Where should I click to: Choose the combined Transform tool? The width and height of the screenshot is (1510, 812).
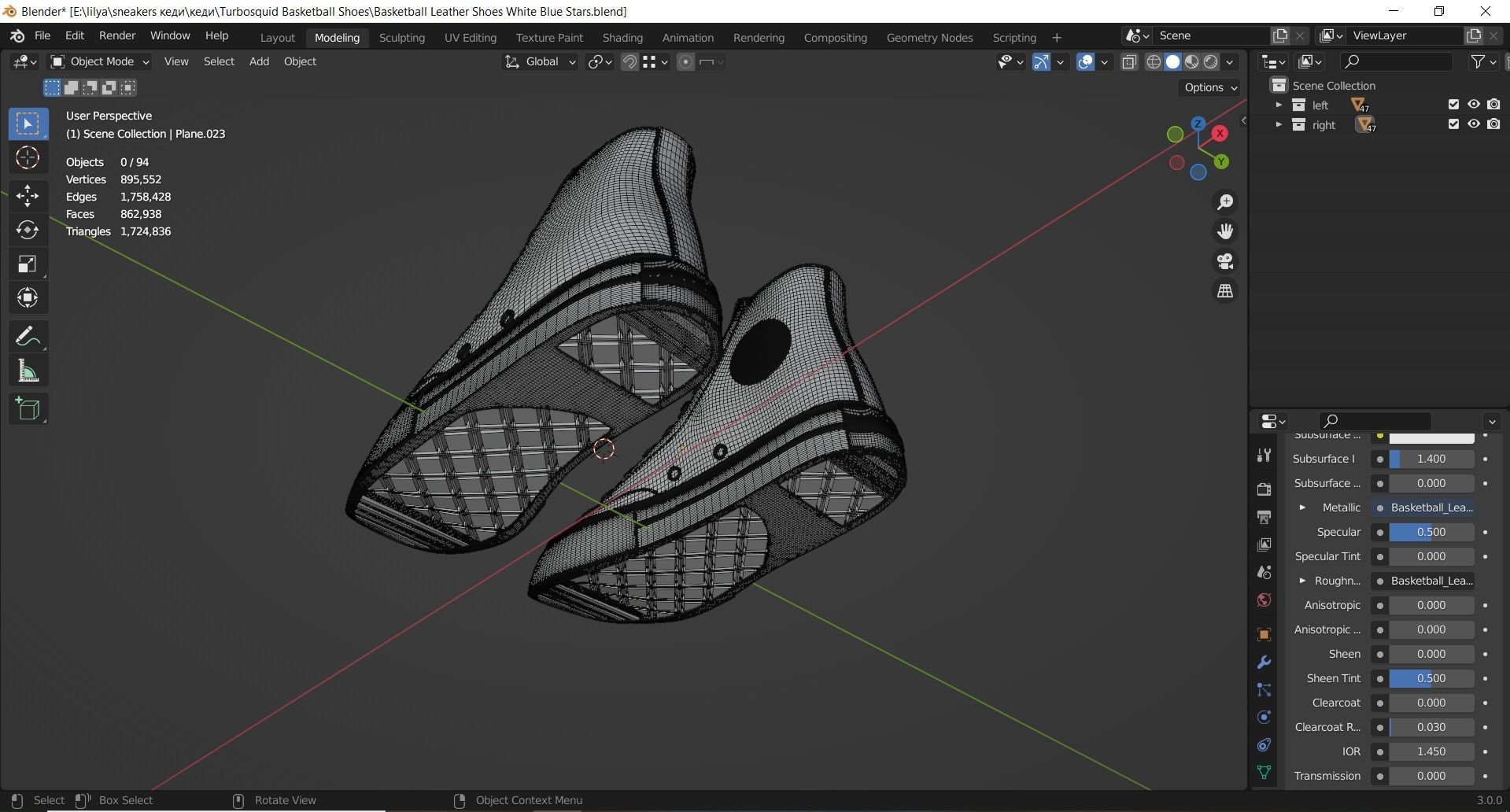pyautogui.click(x=28, y=297)
